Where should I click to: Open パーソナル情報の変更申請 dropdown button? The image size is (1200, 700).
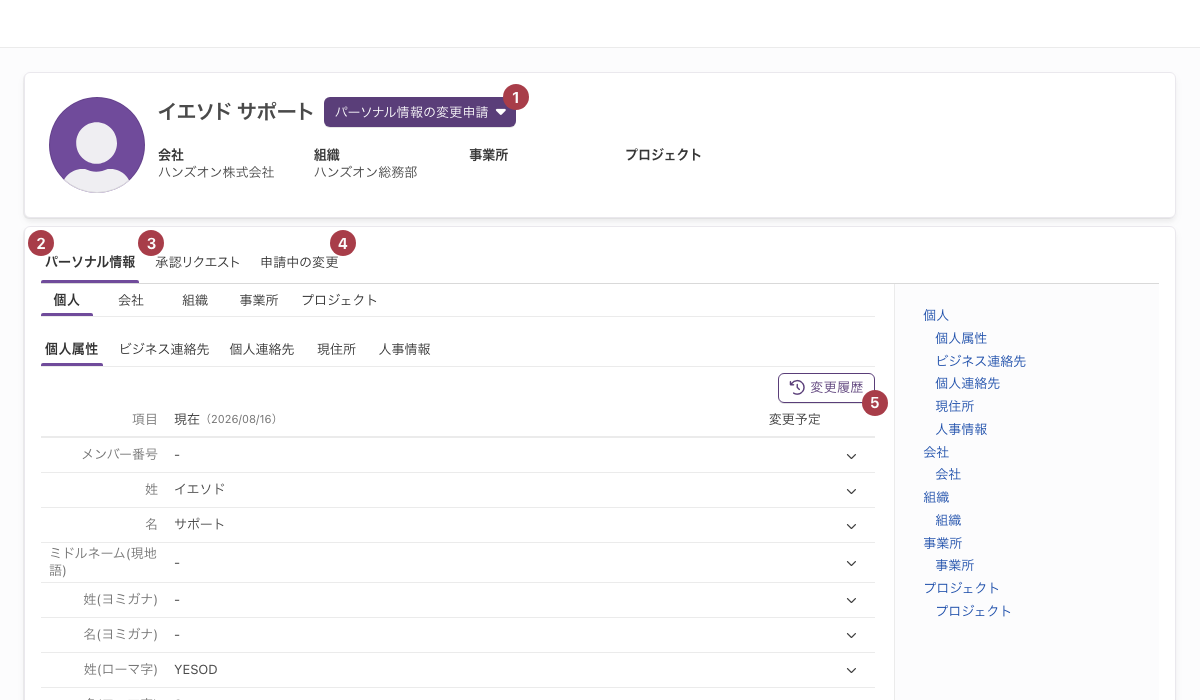pyautogui.click(x=420, y=112)
